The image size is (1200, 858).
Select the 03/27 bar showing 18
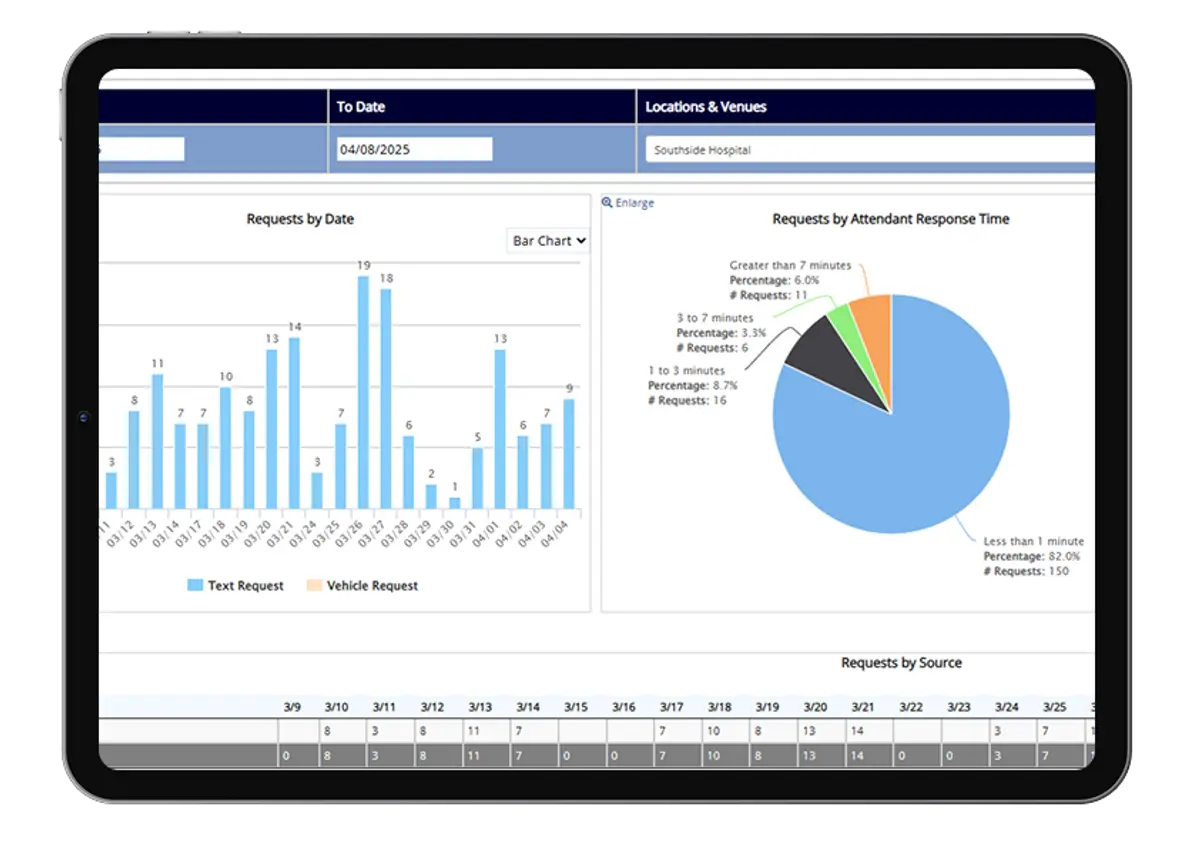coord(386,398)
